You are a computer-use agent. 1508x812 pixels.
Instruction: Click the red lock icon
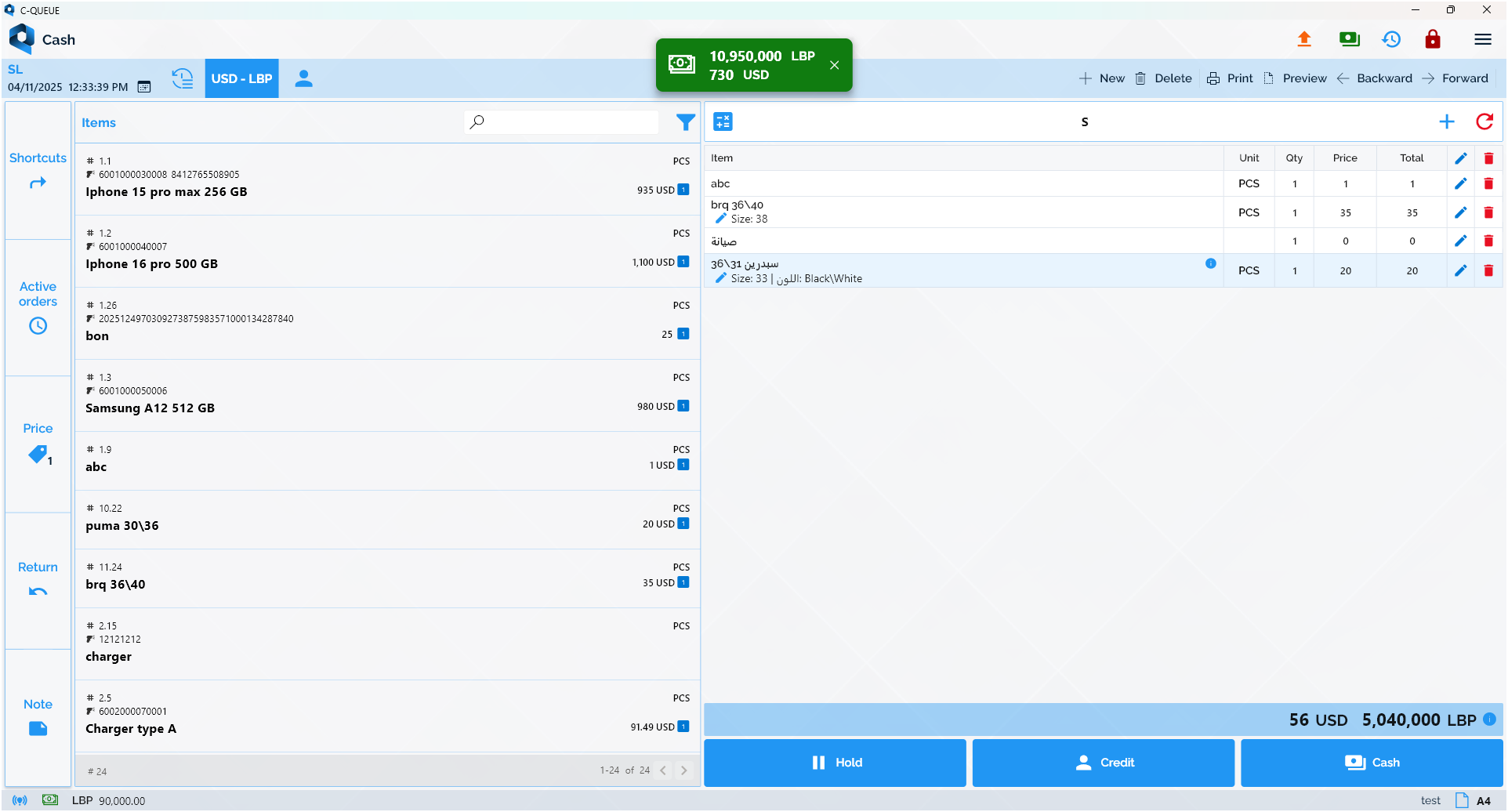pos(1433,39)
